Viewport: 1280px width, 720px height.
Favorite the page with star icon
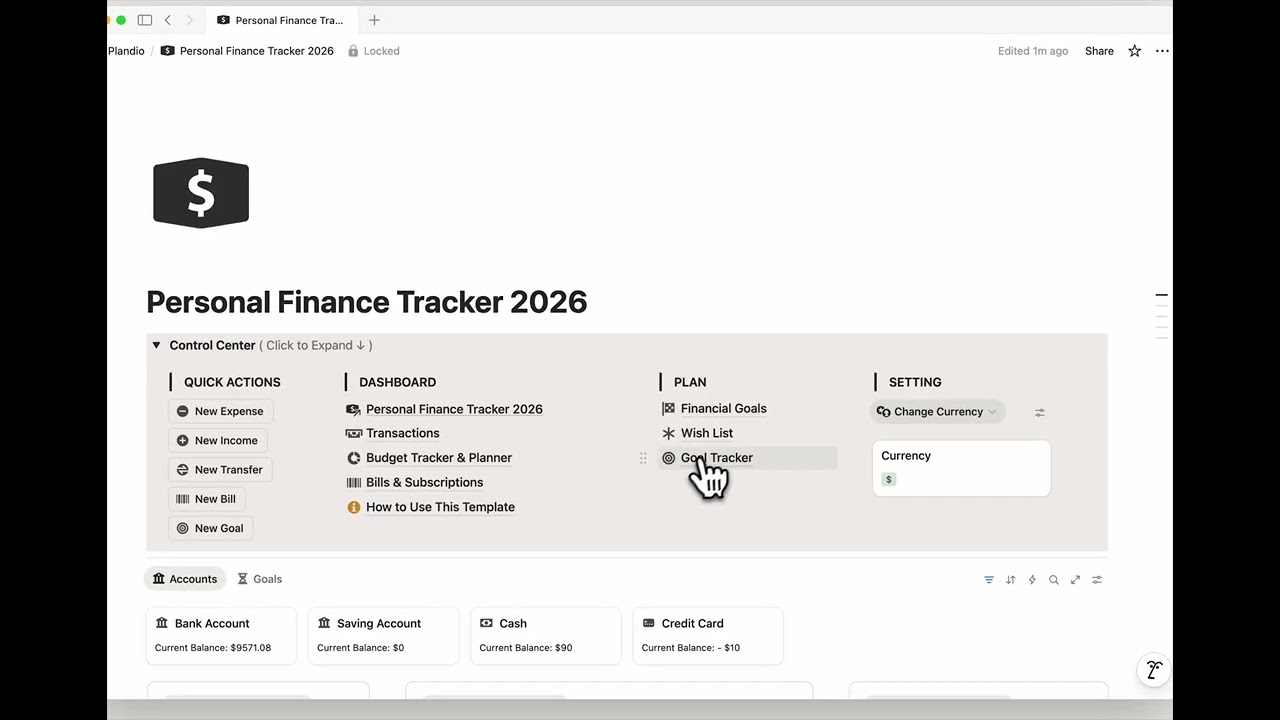click(x=1134, y=51)
